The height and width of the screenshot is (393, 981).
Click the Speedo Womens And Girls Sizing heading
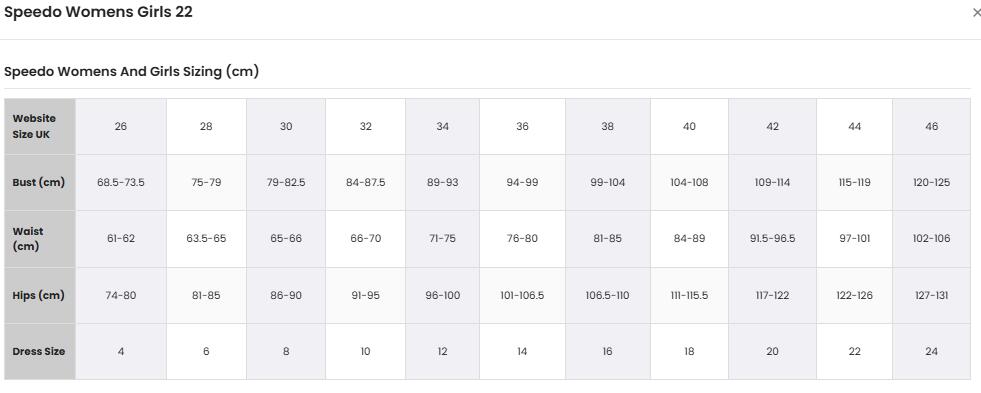(131, 71)
